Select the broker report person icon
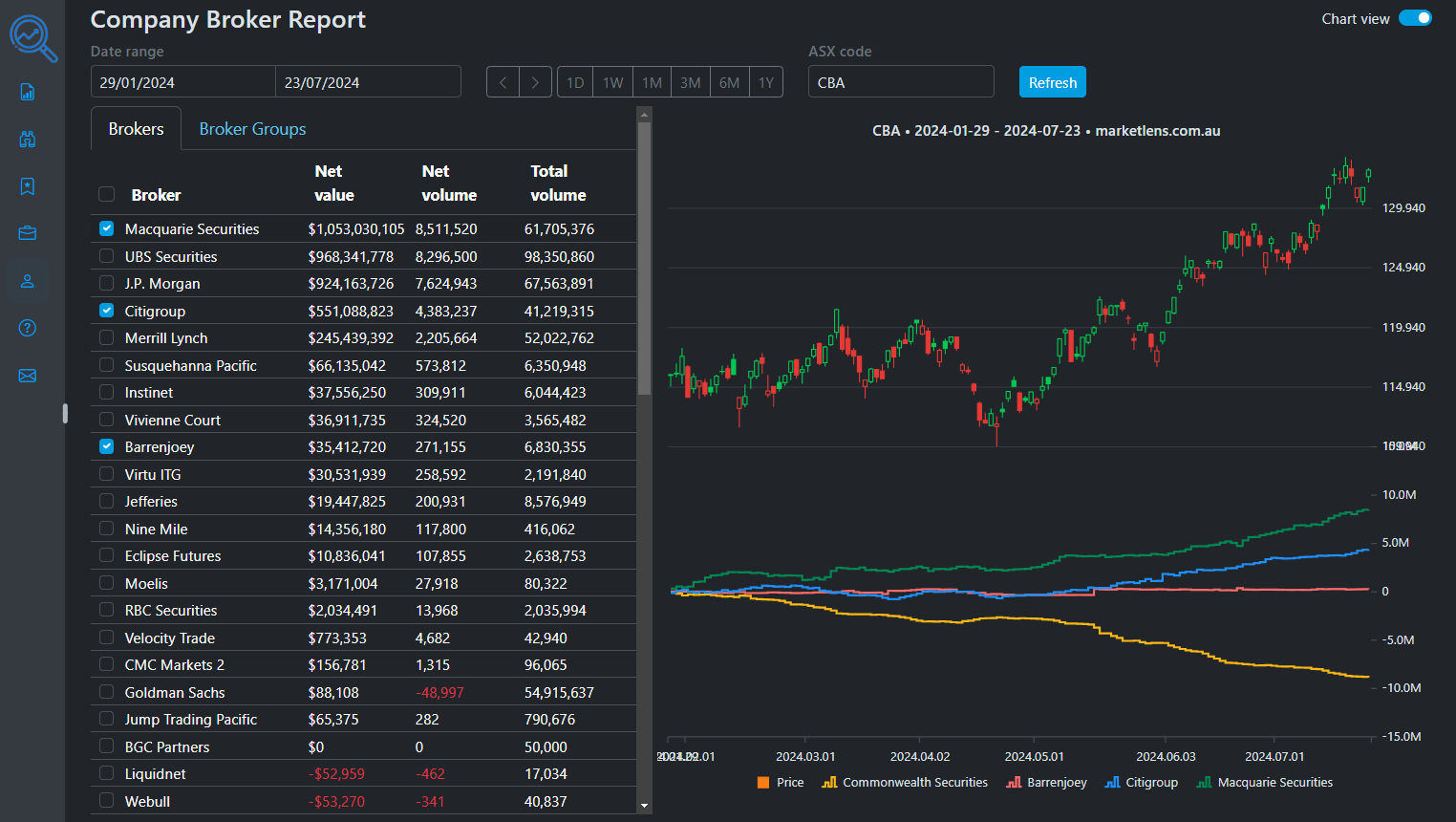The width and height of the screenshot is (1456, 822). (27, 281)
